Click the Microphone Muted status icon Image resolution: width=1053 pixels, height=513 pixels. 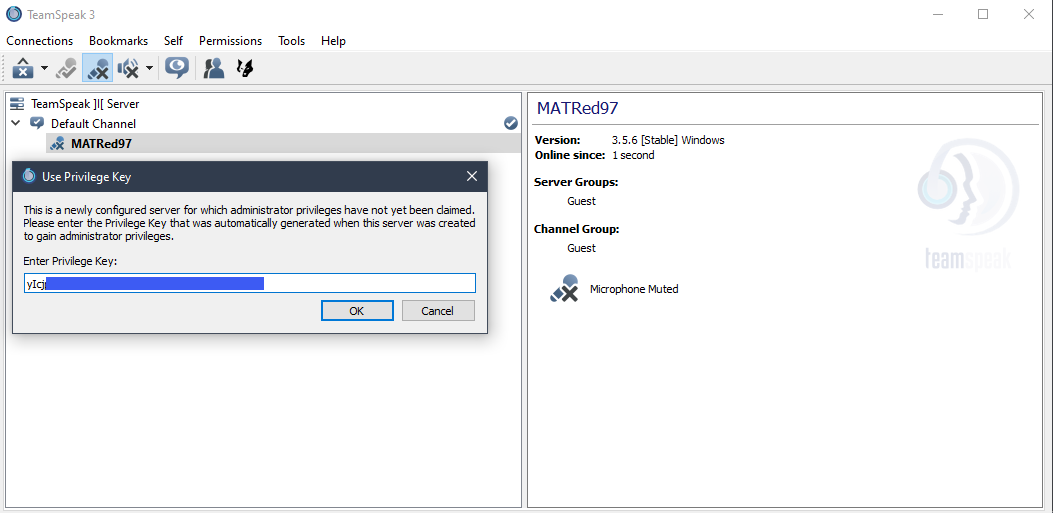click(565, 289)
